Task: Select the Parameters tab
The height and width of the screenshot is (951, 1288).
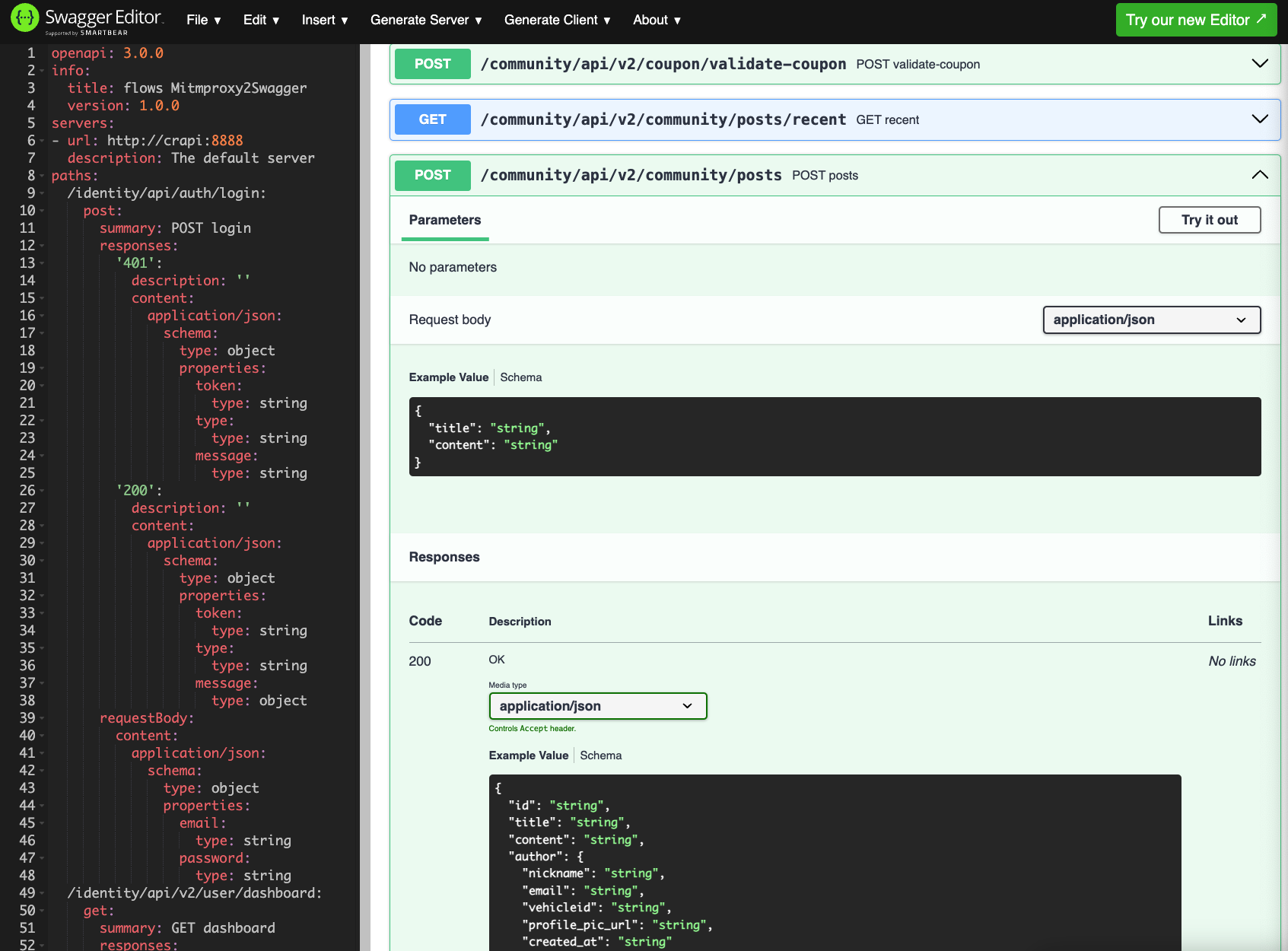Action: pos(445,220)
